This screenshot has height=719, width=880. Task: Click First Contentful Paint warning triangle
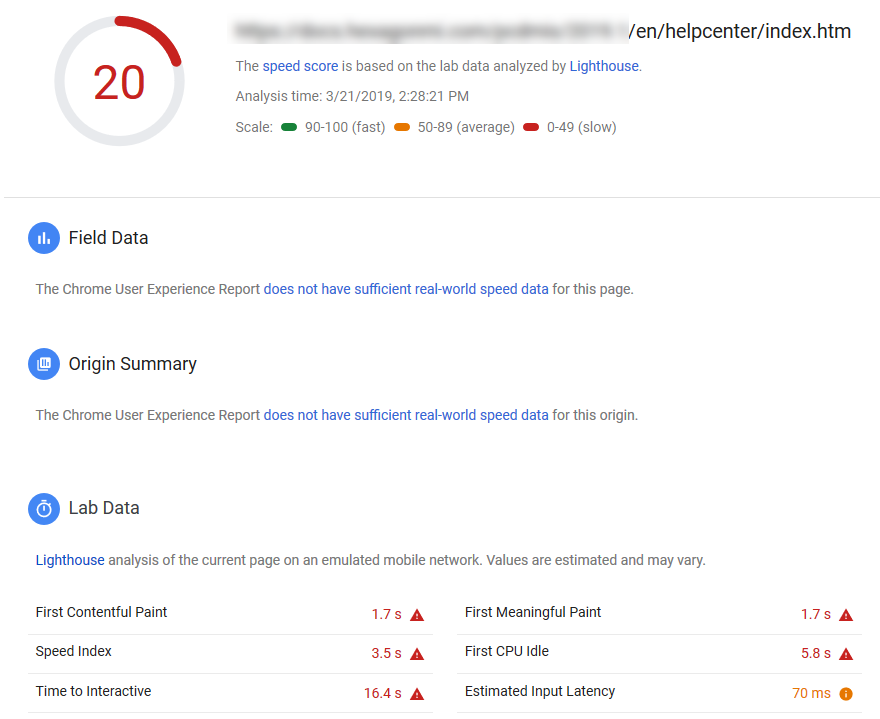click(x=417, y=615)
